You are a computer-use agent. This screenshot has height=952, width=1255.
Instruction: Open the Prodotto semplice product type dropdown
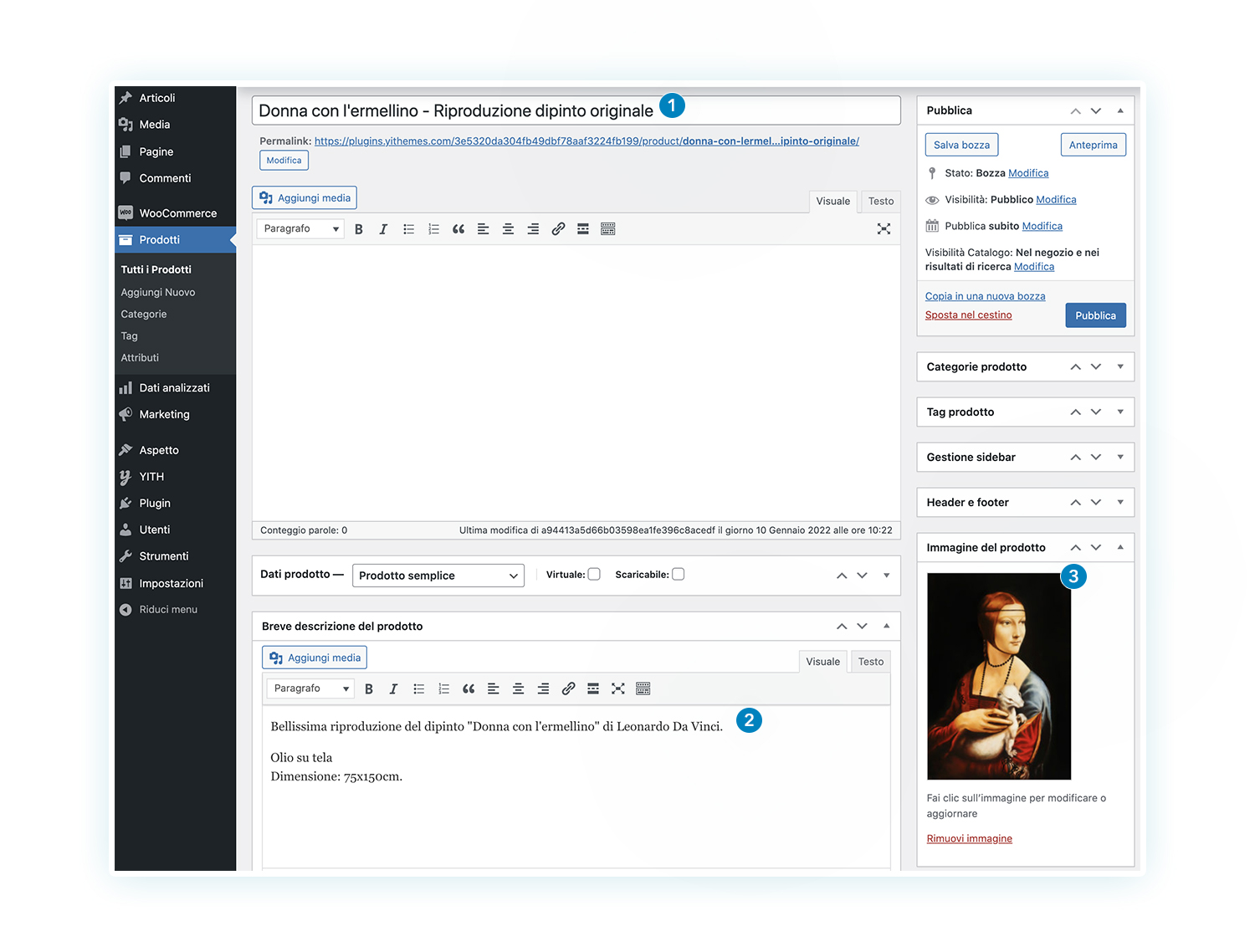pos(438,576)
